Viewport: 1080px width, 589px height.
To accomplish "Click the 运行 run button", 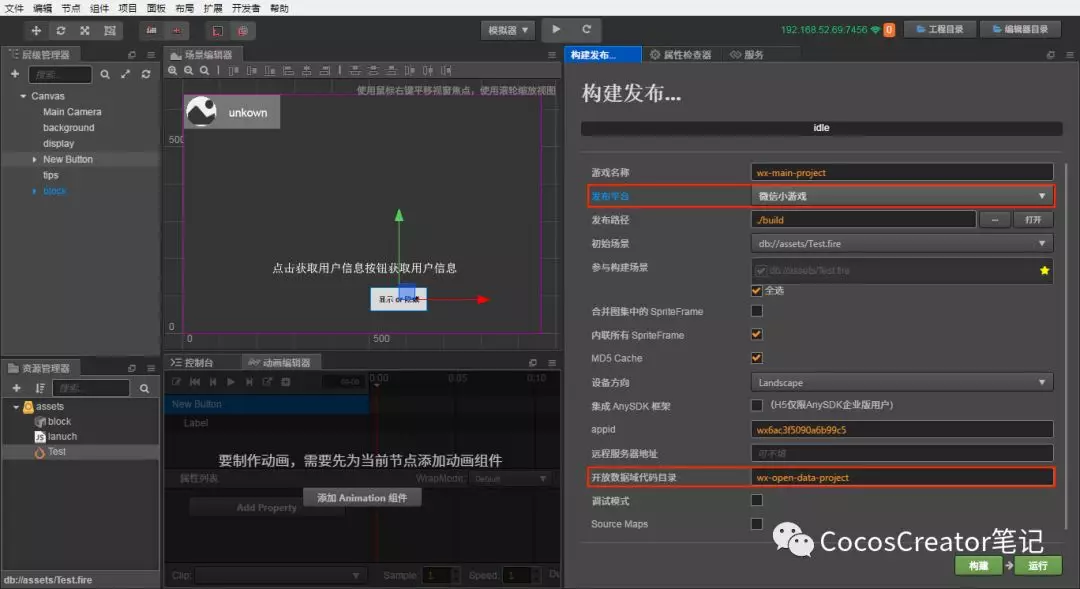I will [1037, 566].
